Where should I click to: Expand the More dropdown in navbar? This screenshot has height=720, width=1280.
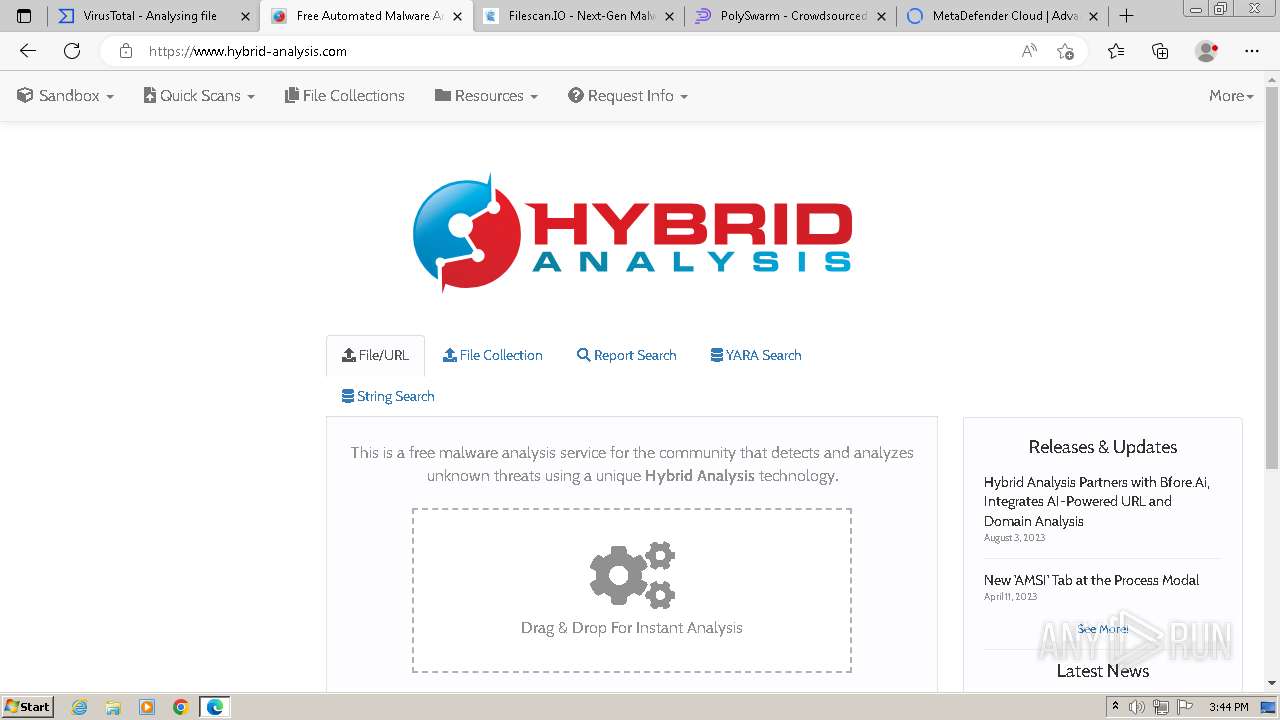coord(1231,96)
